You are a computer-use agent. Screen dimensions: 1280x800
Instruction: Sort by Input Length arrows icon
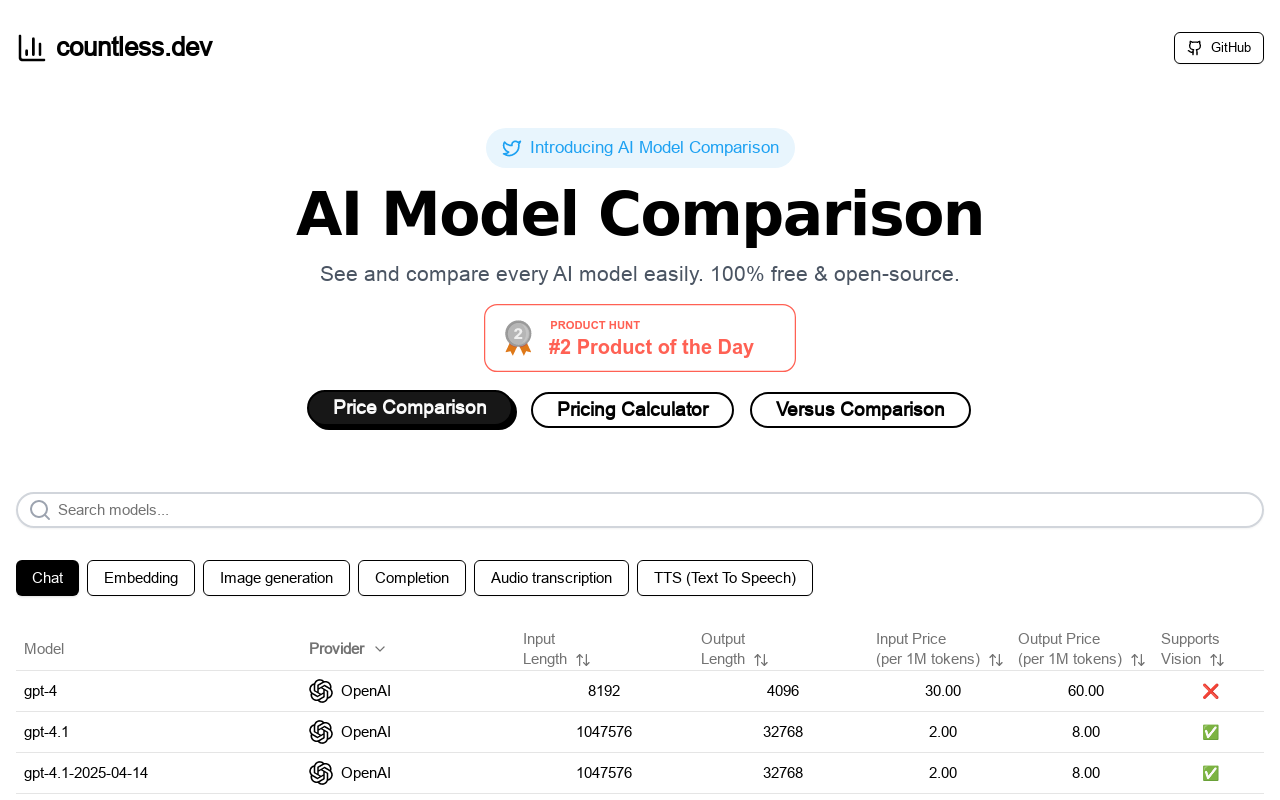coord(583,660)
